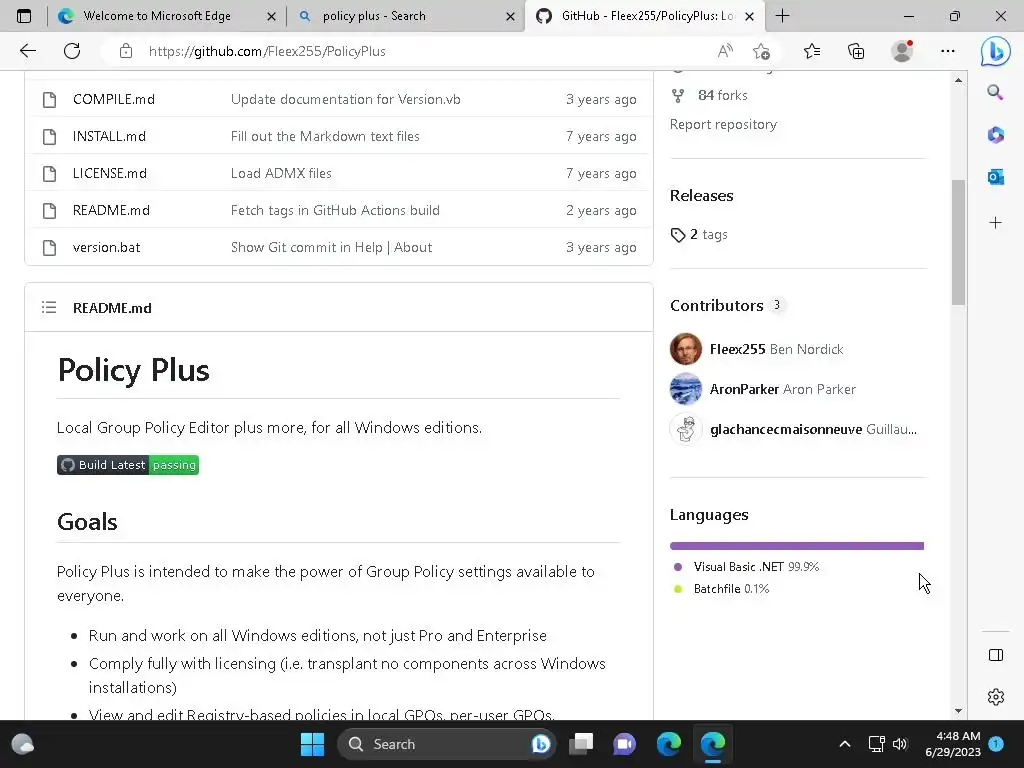1024x768 pixels.
Task: Open Fleex255 contributor avatar
Action: [686, 349]
